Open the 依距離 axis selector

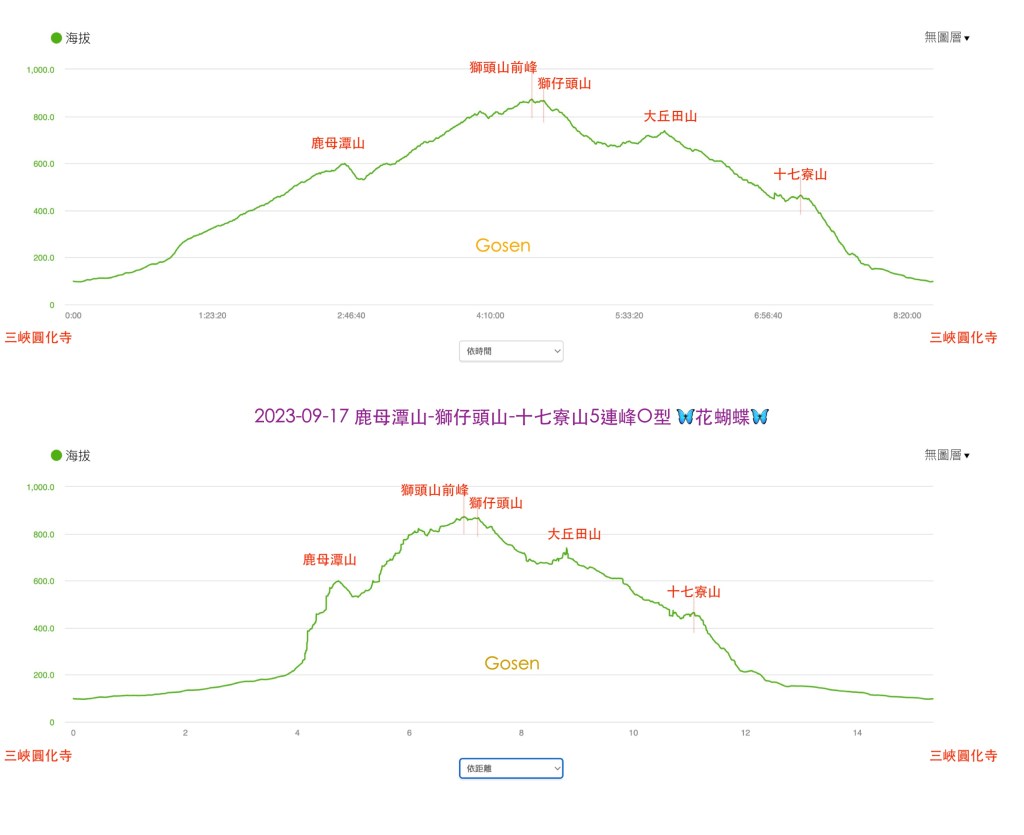511,768
